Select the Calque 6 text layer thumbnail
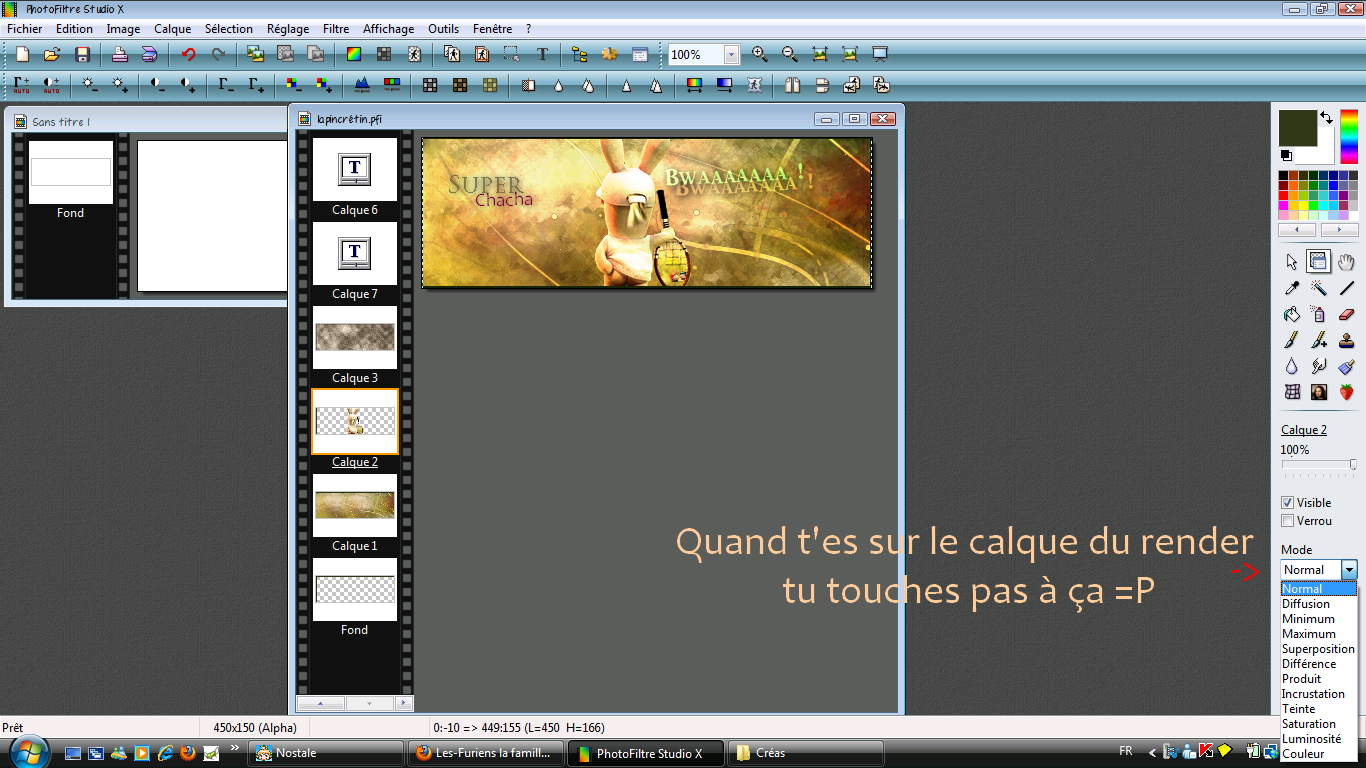The width and height of the screenshot is (1366, 768). 355,169
